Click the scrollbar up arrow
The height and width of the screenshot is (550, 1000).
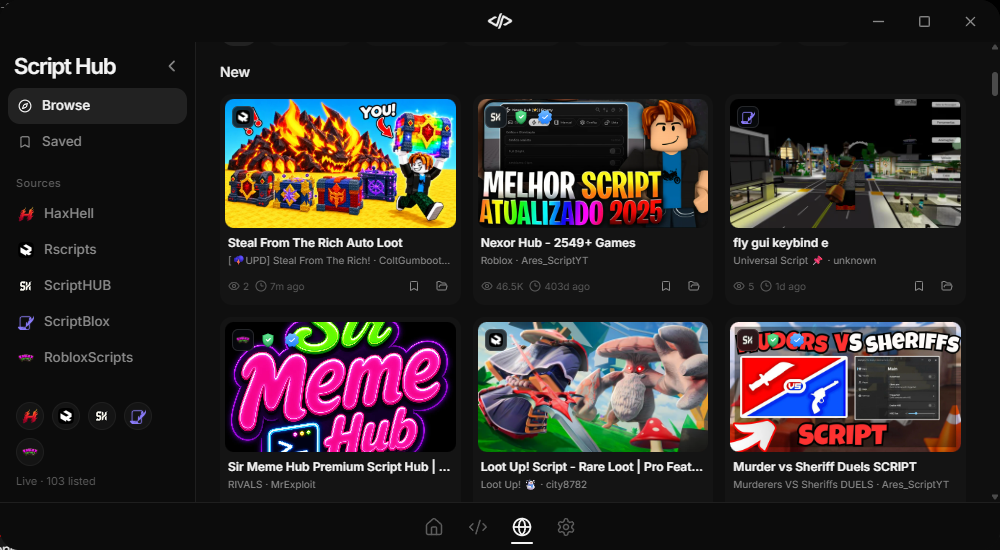click(x=994, y=47)
